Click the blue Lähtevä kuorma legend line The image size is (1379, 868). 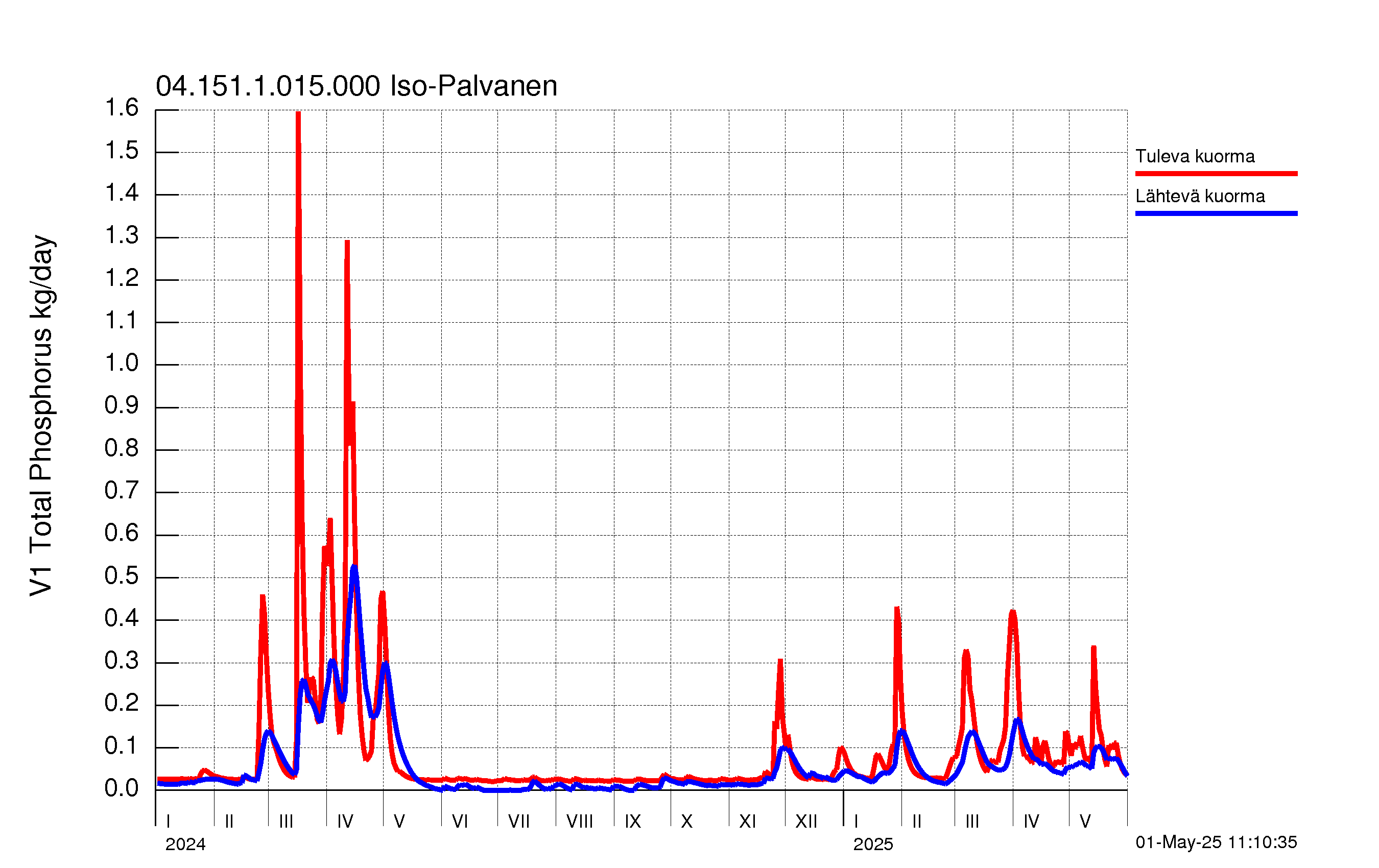coord(1216,213)
